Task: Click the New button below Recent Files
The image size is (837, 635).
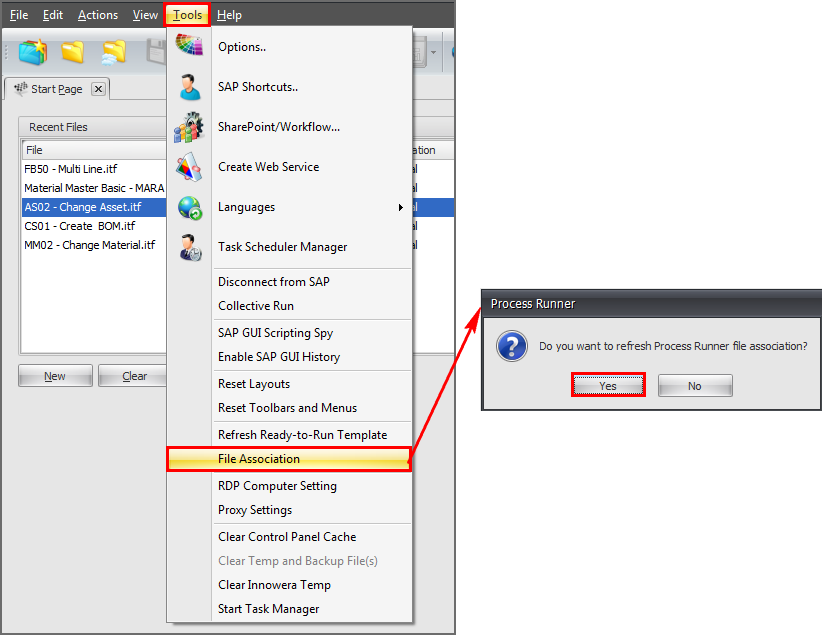Action: (x=55, y=376)
